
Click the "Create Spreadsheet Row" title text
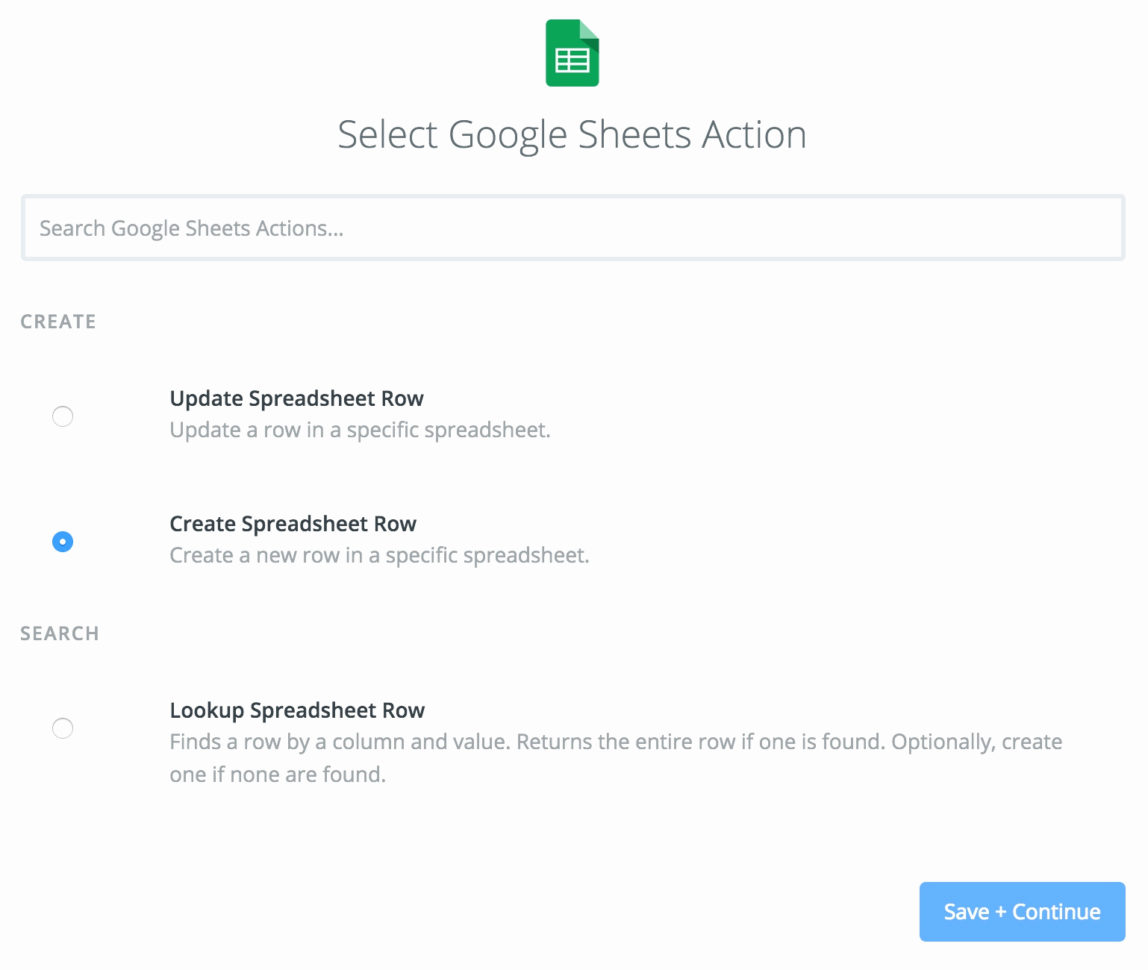tap(293, 524)
